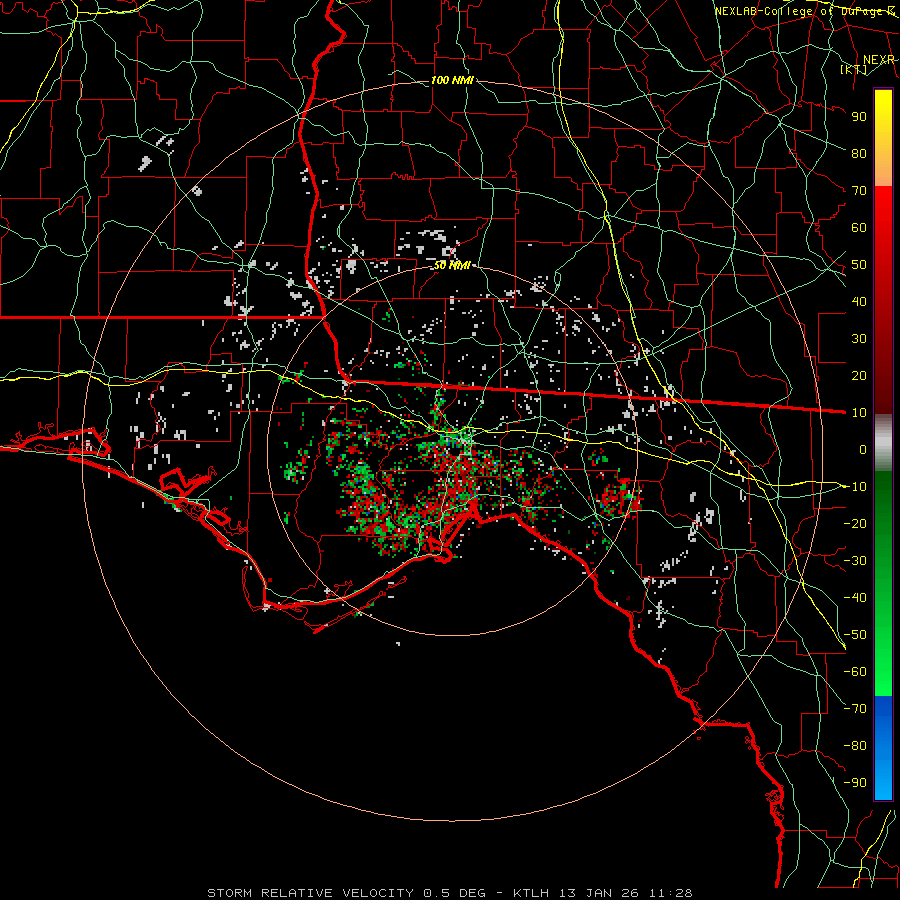Click the NEXR label above the scale
This screenshot has width=900, height=900.
(878, 60)
